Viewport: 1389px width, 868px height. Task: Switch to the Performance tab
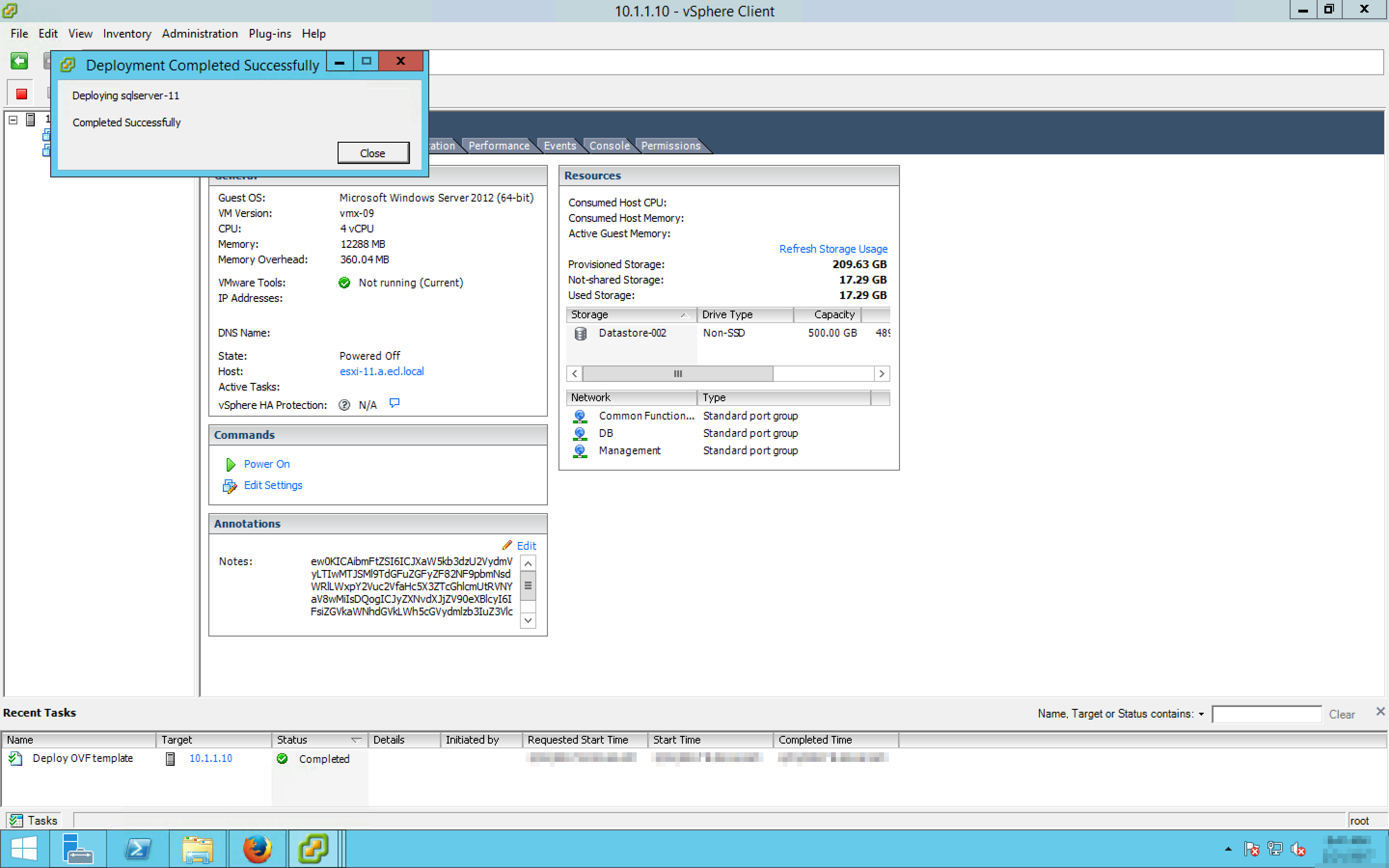coord(498,146)
